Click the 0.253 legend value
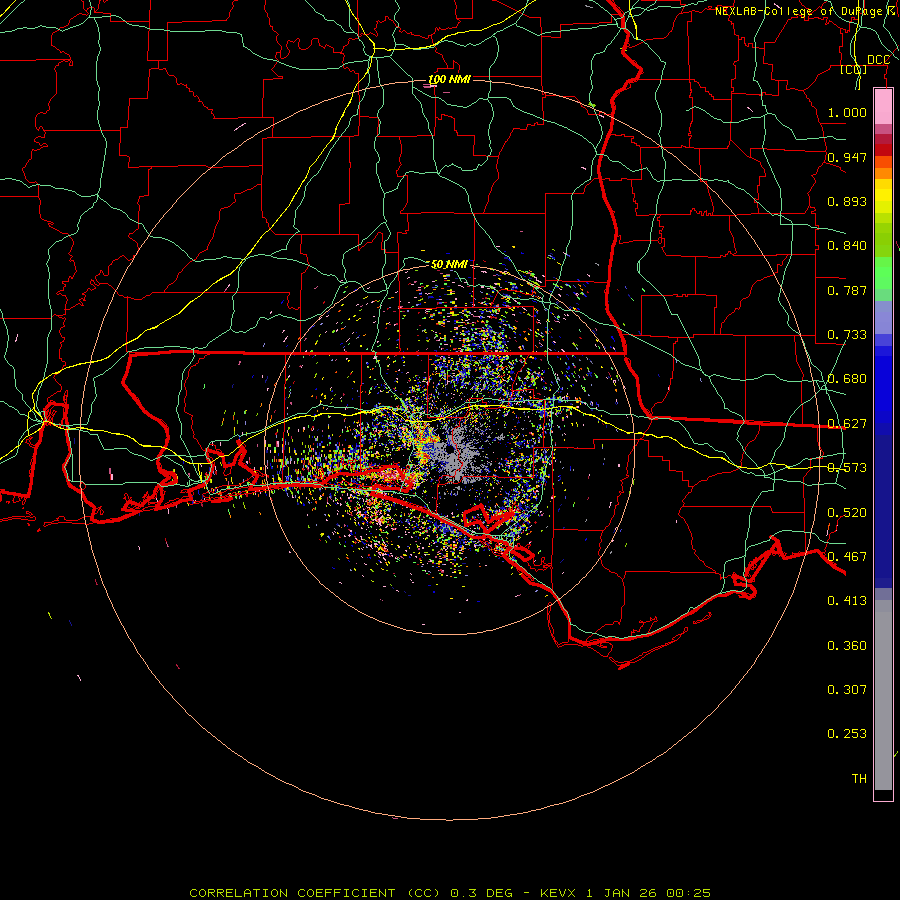The image size is (900, 900). [x=847, y=734]
